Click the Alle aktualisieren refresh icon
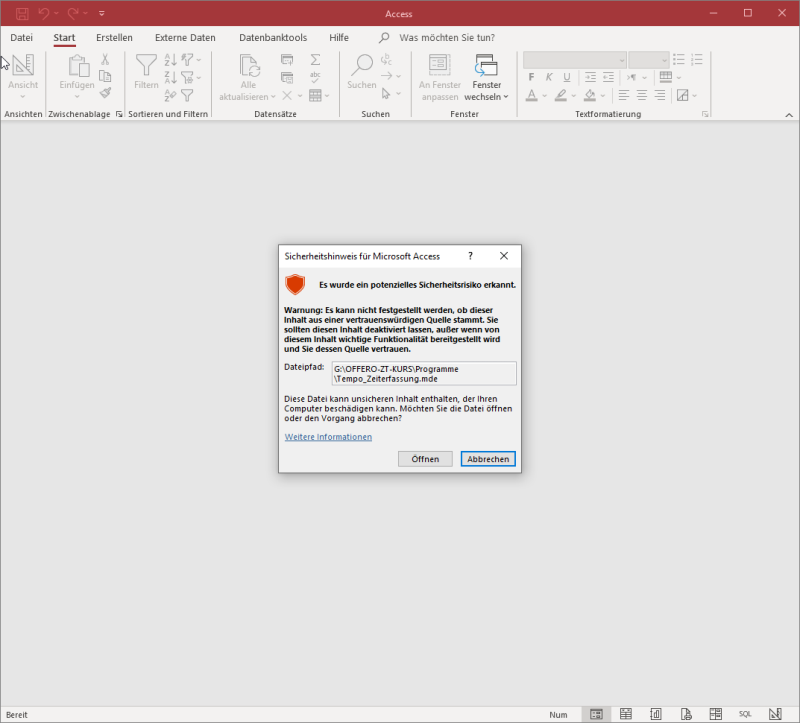Viewport: 800px width, 723px height. pos(249,65)
